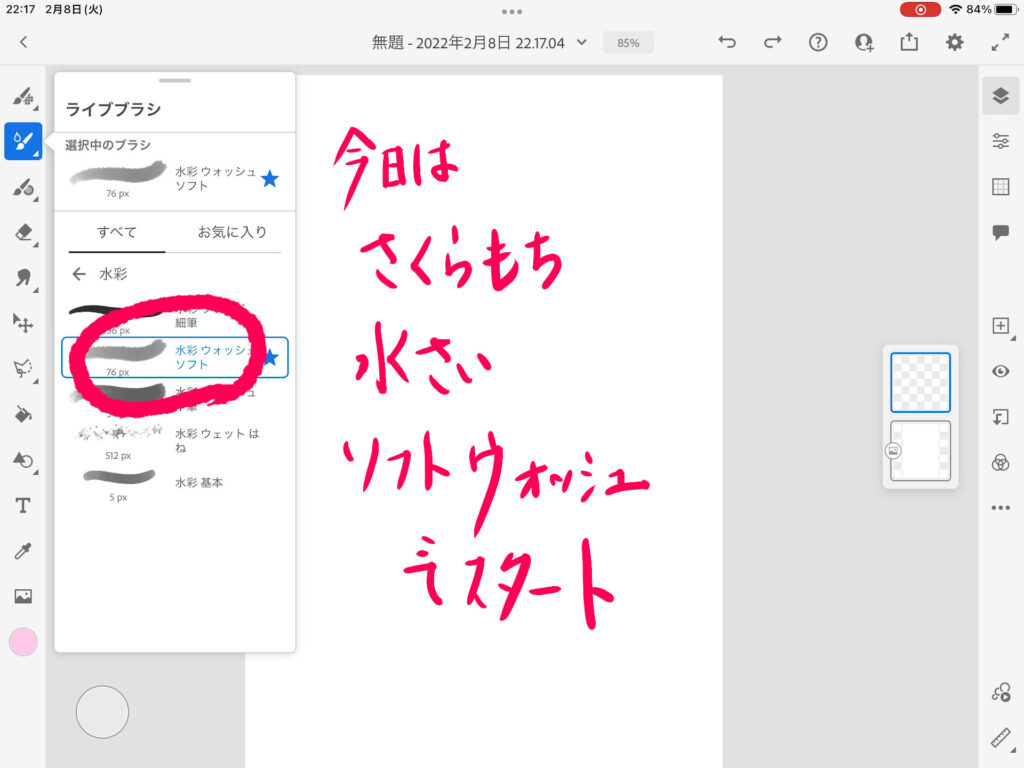Expand the document title dropdown chevron

click(582, 43)
